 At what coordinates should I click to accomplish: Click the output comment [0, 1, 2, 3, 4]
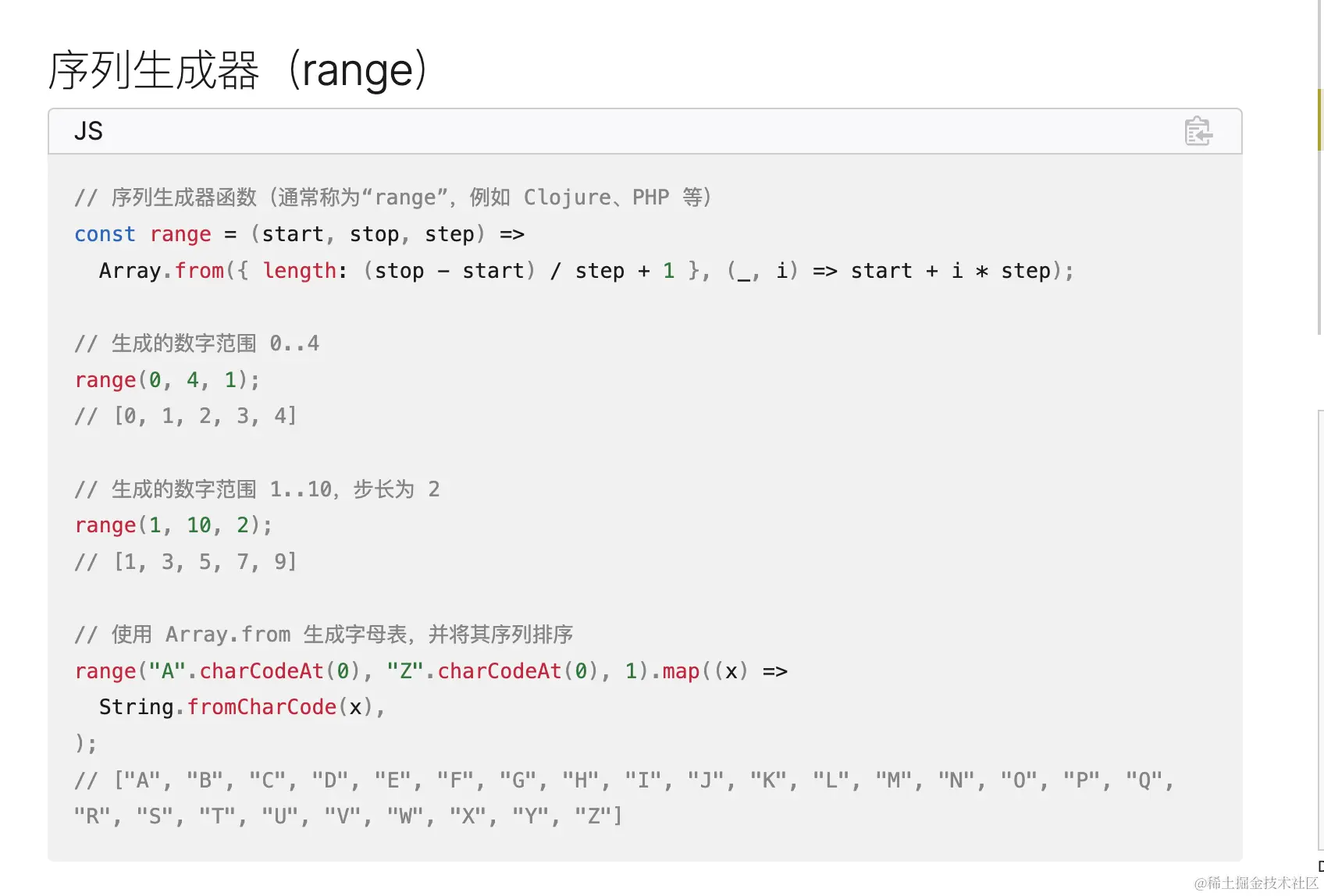pyautogui.click(x=186, y=416)
